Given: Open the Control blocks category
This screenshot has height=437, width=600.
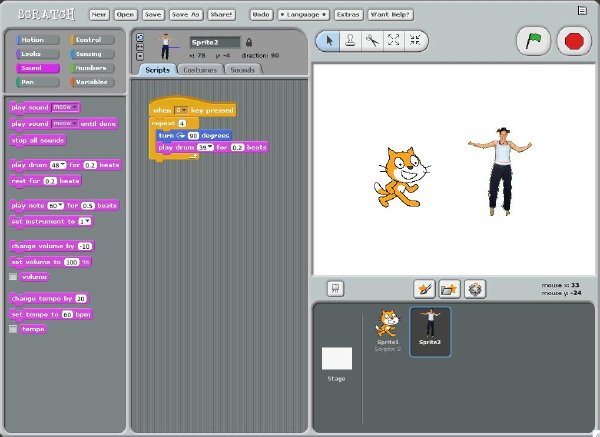Looking at the screenshot, I should (x=92, y=40).
